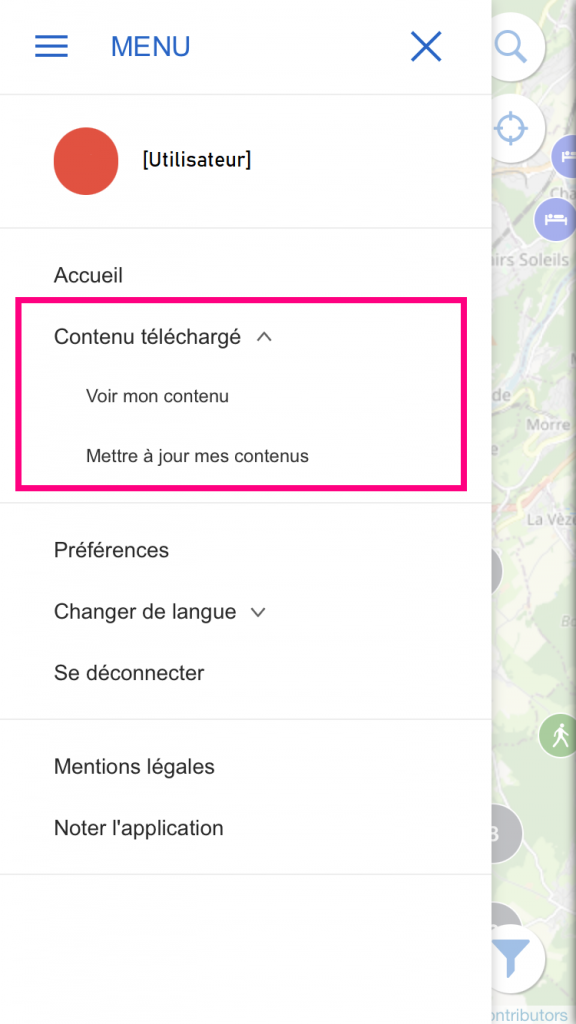
Task: Tap the locate-me crosshair icon
Action: pos(511,127)
